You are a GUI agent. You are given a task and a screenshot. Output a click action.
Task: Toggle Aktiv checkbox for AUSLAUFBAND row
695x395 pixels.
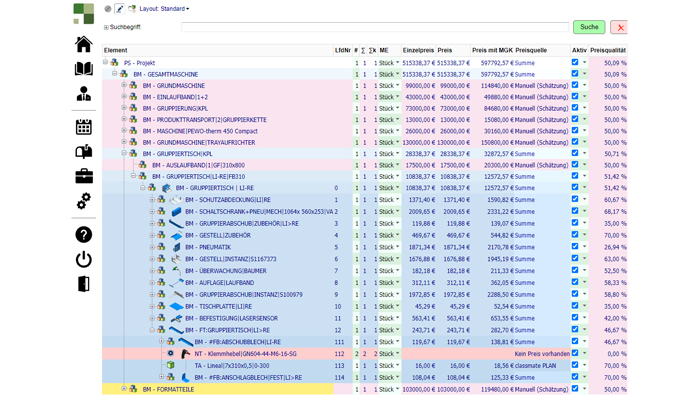(x=575, y=164)
